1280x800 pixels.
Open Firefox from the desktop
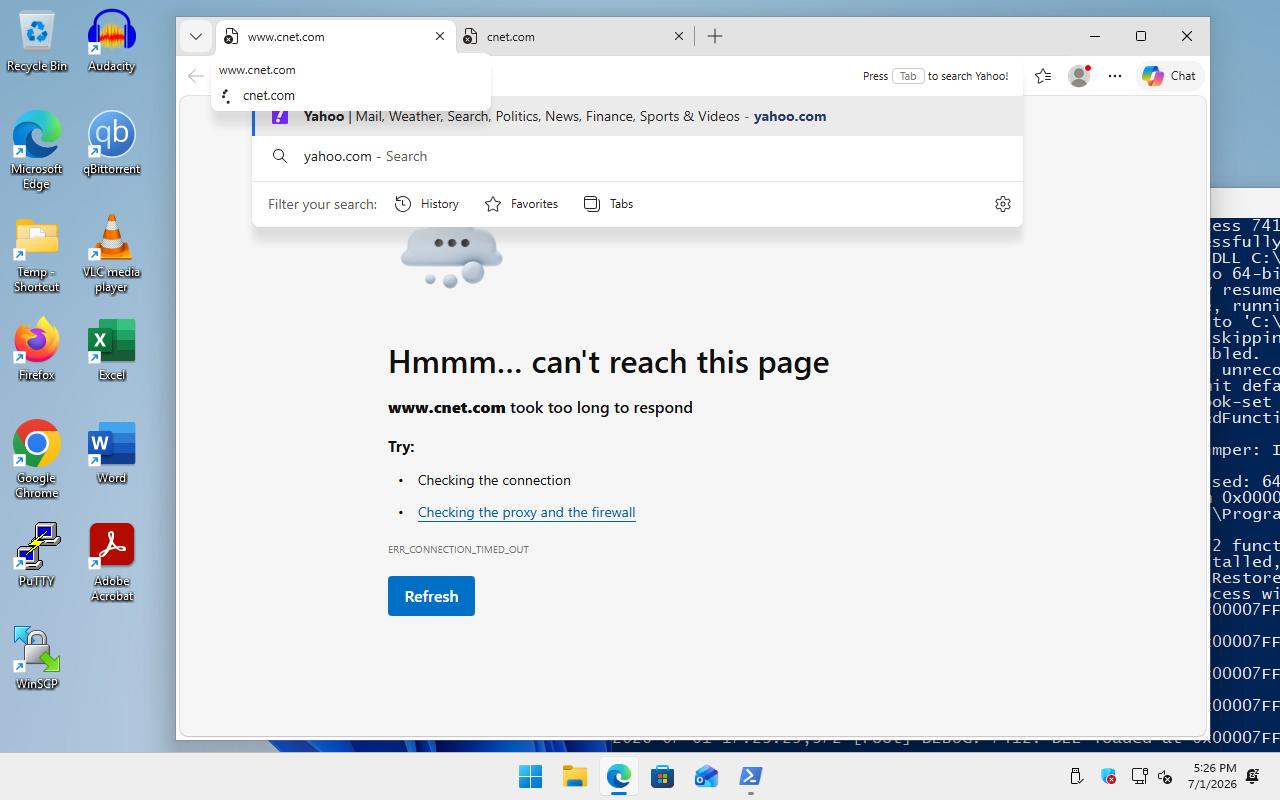[37, 350]
